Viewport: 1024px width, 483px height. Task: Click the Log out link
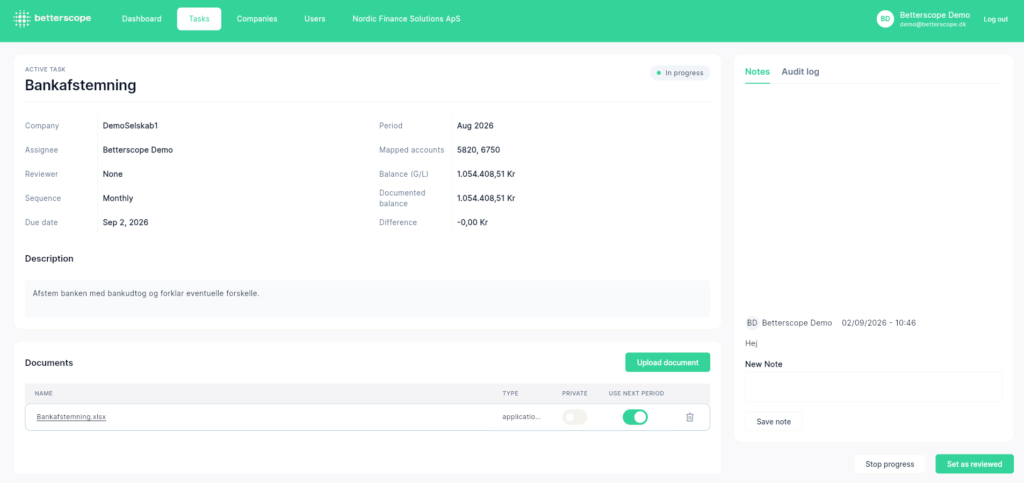(995, 19)
